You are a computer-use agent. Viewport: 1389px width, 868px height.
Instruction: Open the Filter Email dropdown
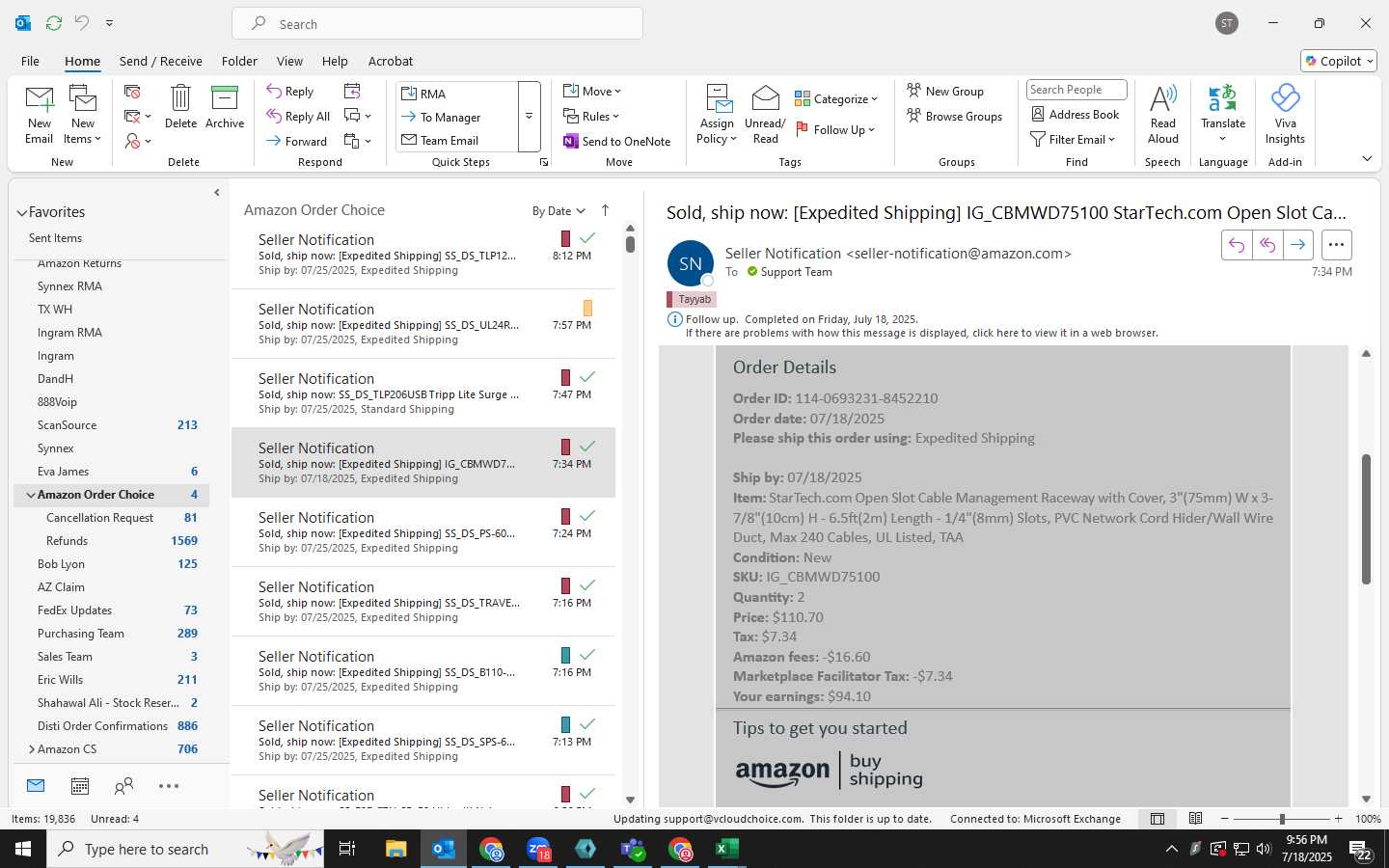coord(1073,140)
